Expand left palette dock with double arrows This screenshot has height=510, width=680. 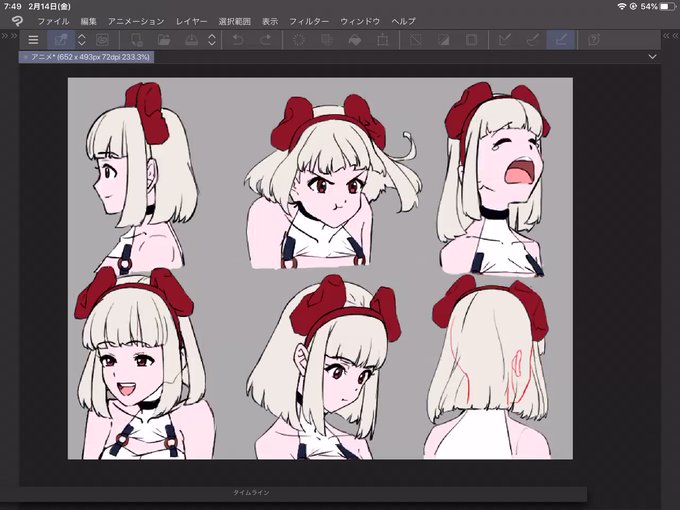point(9,36)
